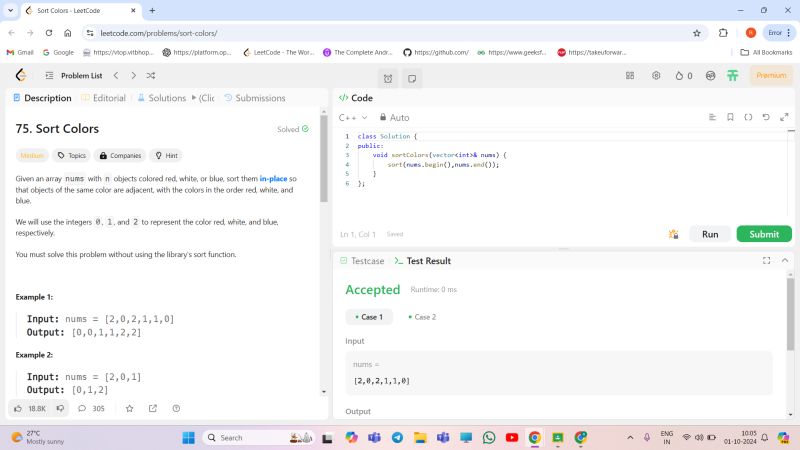800x450 pixels.
Task: Reset code to default icon
Action: pos(766,117)
